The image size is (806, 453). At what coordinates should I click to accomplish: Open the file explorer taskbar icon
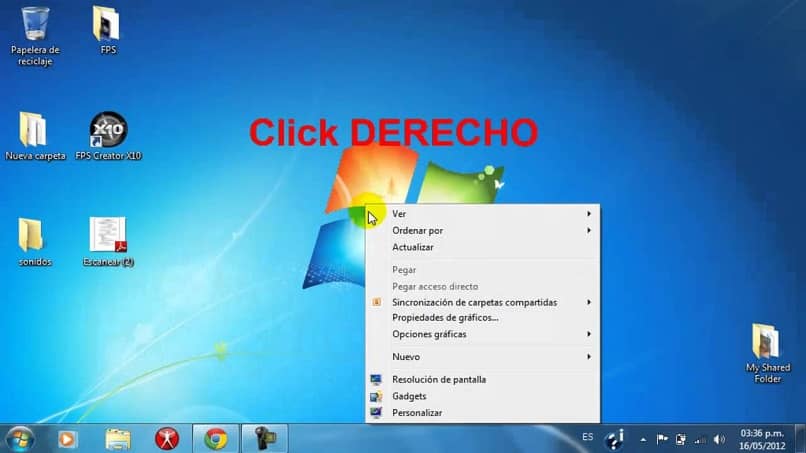tap(118, 439)
